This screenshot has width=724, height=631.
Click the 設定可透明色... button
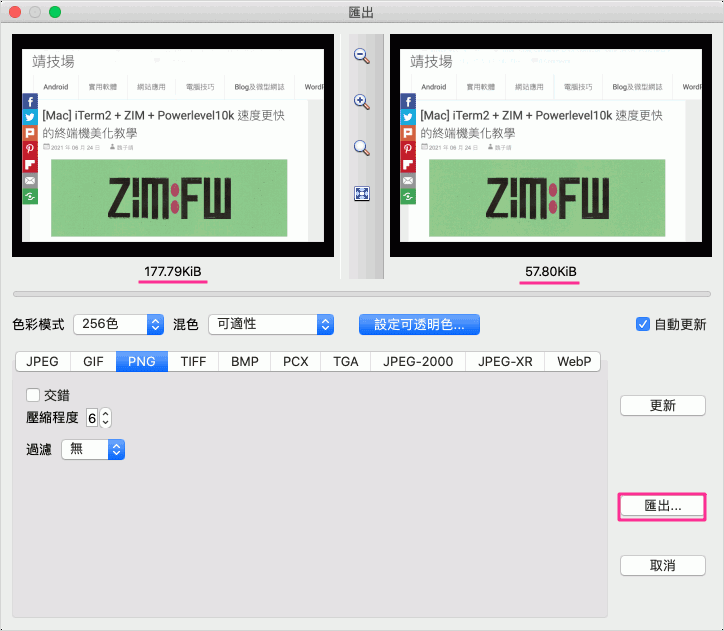419,325
